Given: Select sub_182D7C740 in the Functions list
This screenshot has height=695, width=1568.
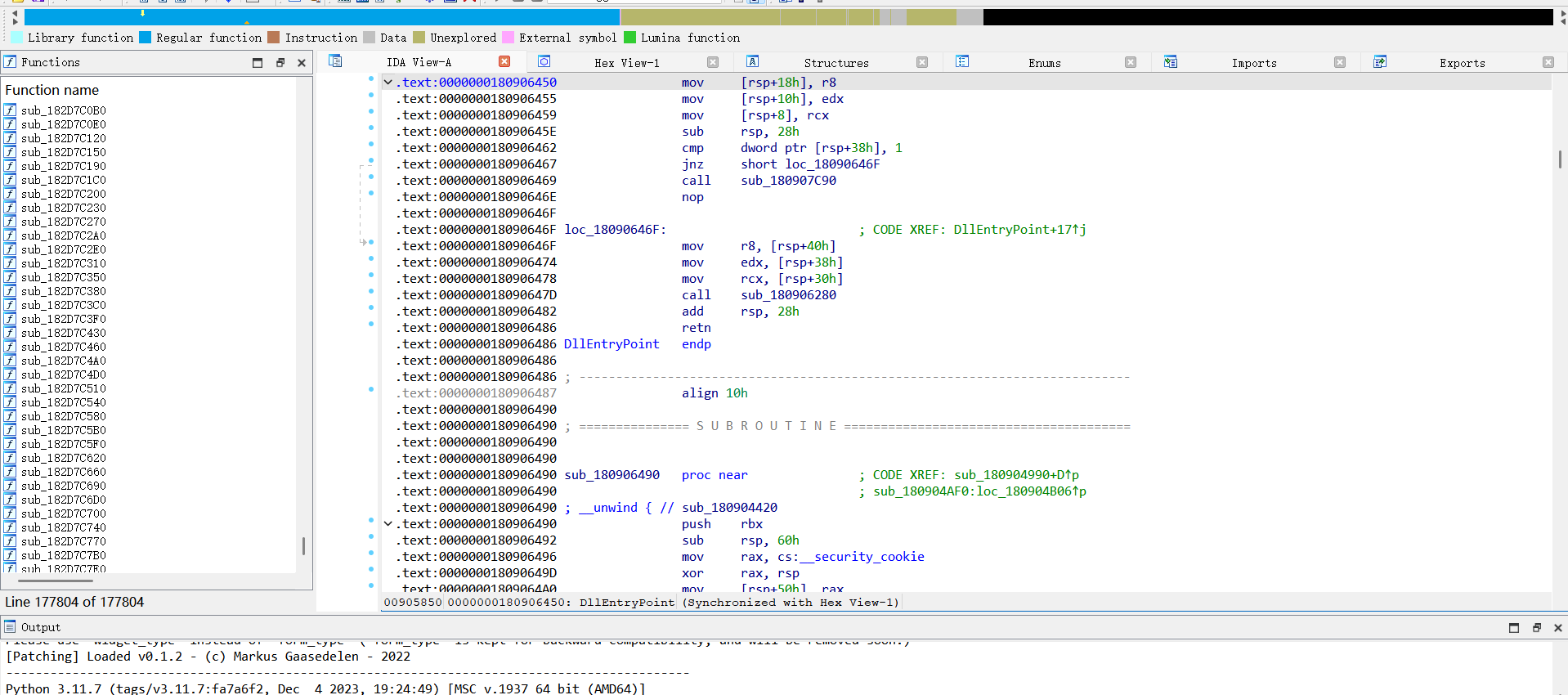Looking at the screenshot, I should pos(64,527).
